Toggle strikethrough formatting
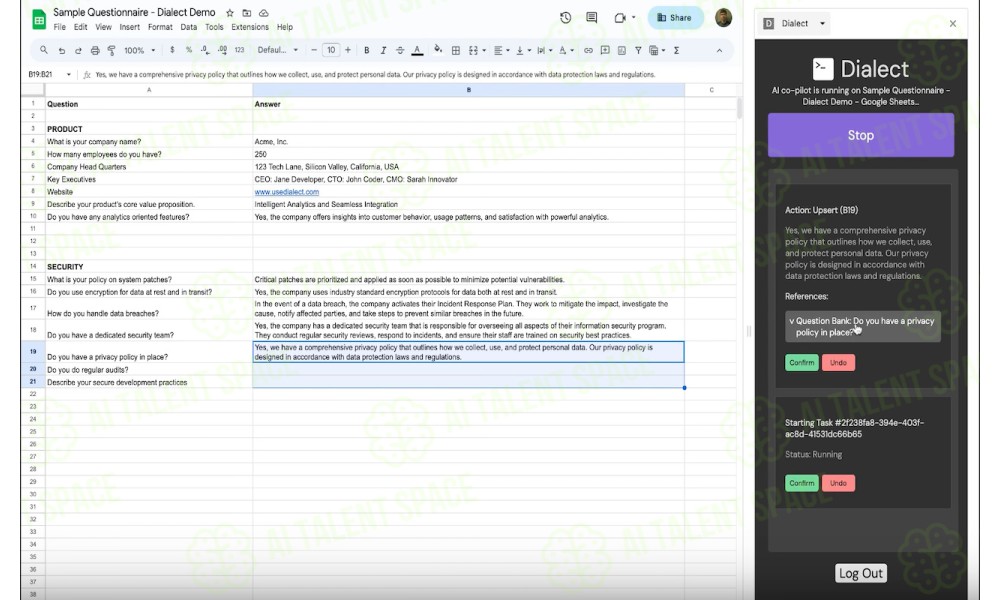The image size is (1000, 600). click(x=400, y=50)
